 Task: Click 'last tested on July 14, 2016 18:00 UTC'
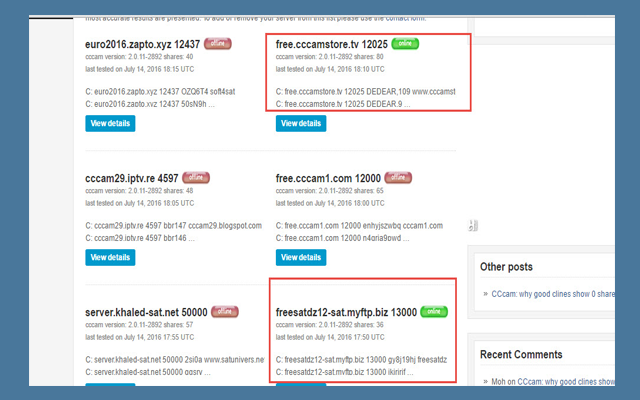tap(330, 203)
